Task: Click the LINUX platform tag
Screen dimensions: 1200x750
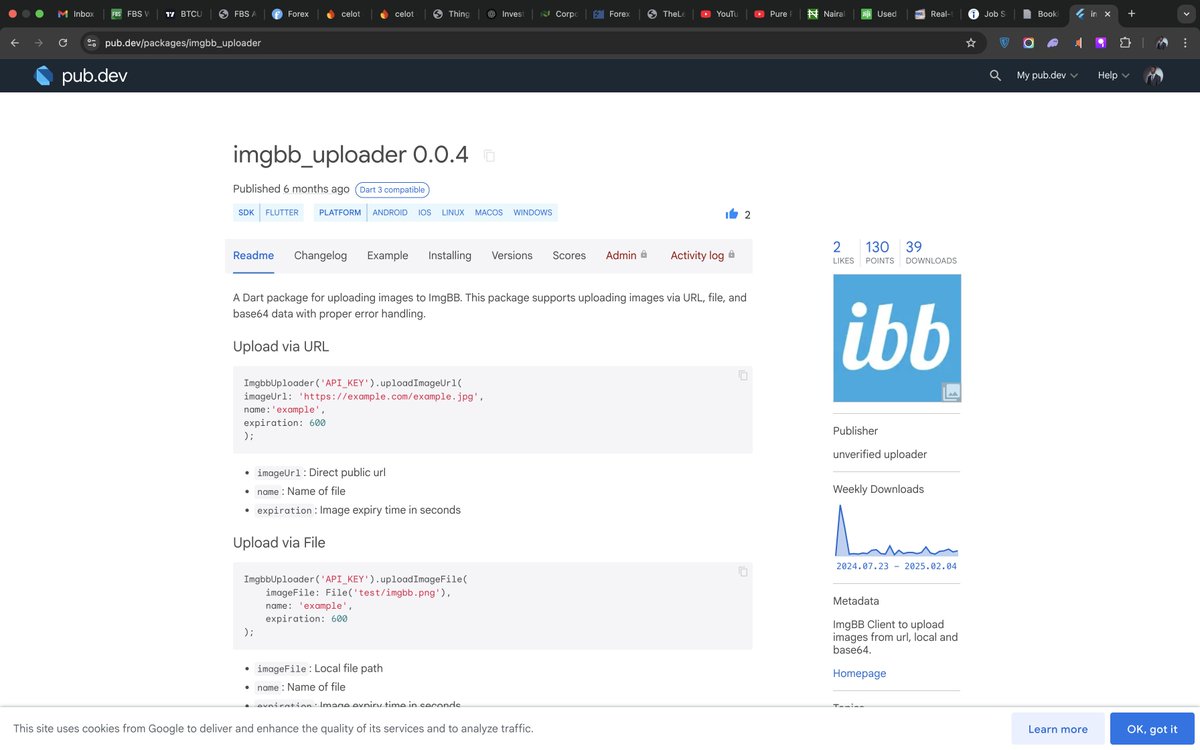Action: tap(453, 213)
